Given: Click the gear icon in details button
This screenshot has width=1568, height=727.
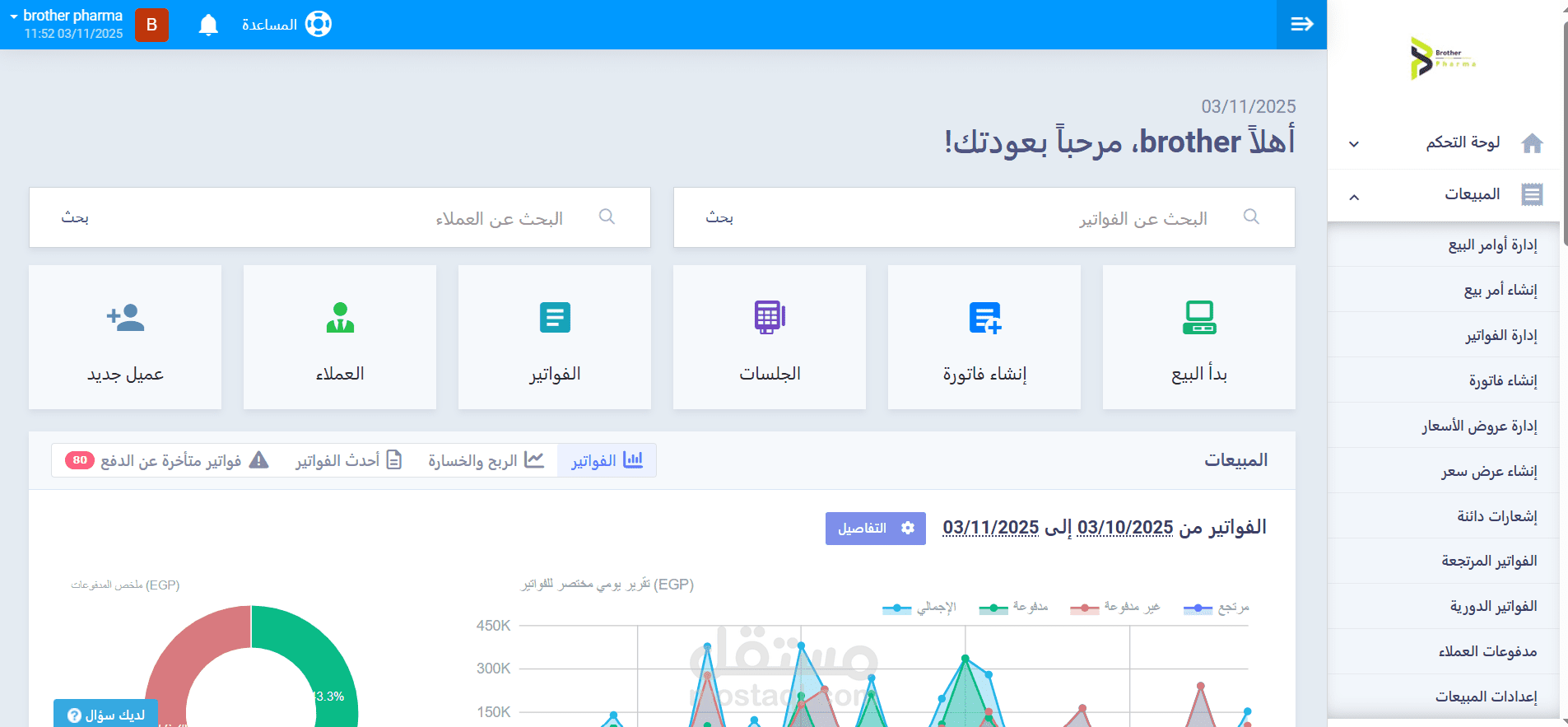Looking at the screenshot, I should (908, 528).
